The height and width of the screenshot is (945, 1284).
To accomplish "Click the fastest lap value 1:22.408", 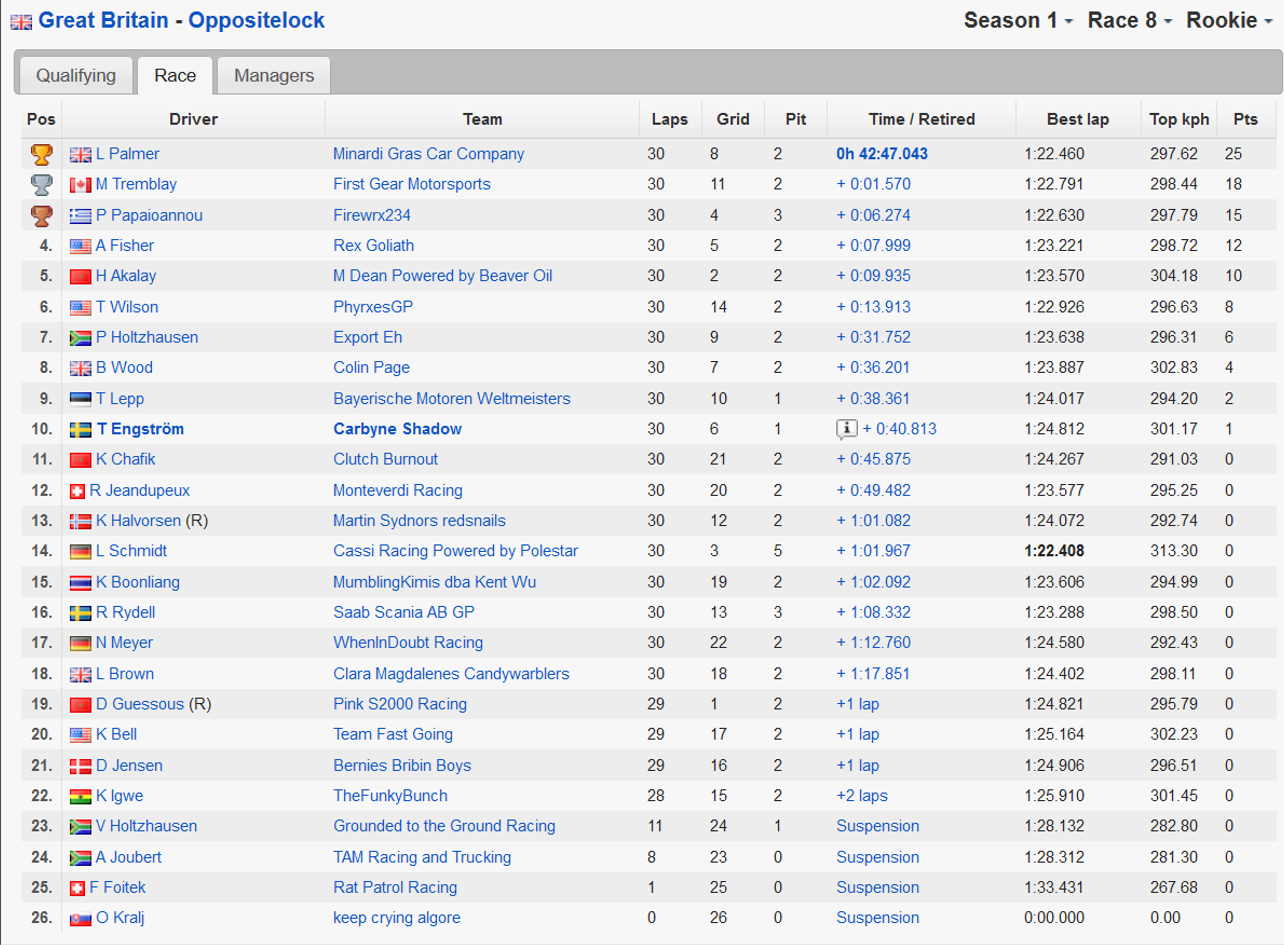I will [1054, 551].
